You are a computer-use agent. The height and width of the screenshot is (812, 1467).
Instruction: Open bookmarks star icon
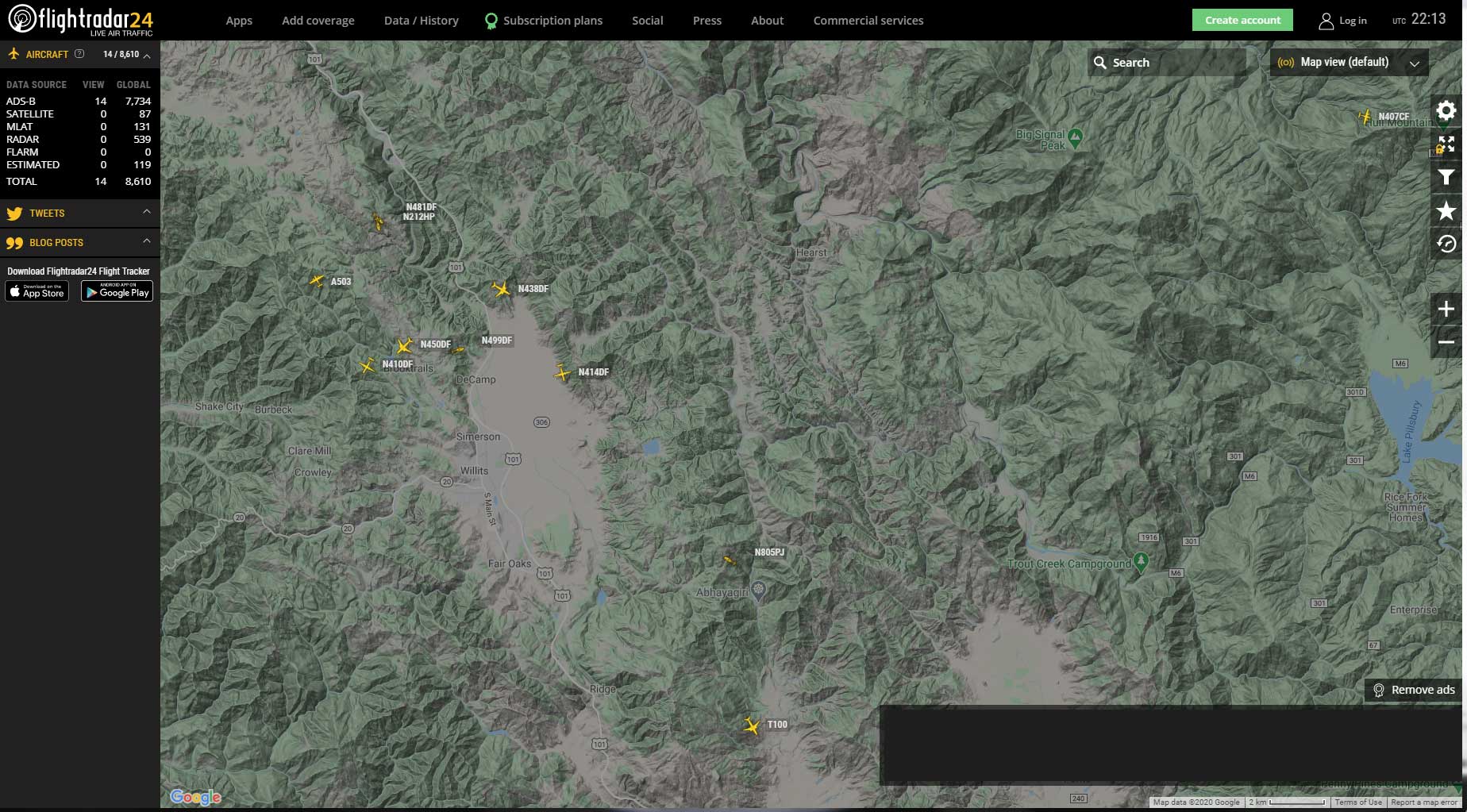[1446, 211]
